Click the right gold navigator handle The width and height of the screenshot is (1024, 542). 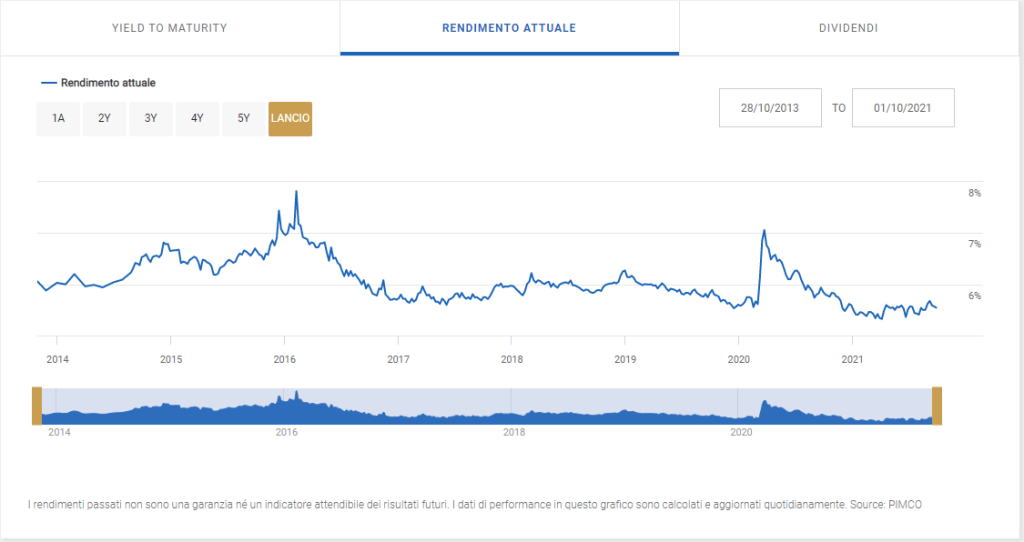tap(938, 405)
